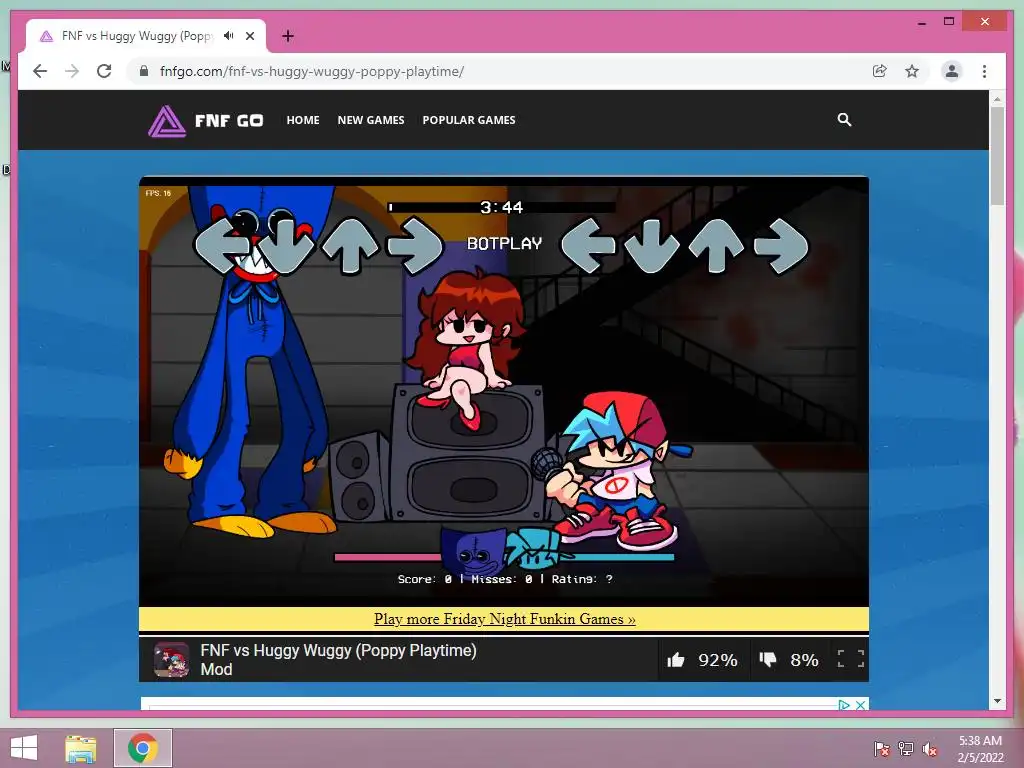Click Play more Friday Night Funkin Games link
This screenshot has height=768, width=1024.
[504, 618]
